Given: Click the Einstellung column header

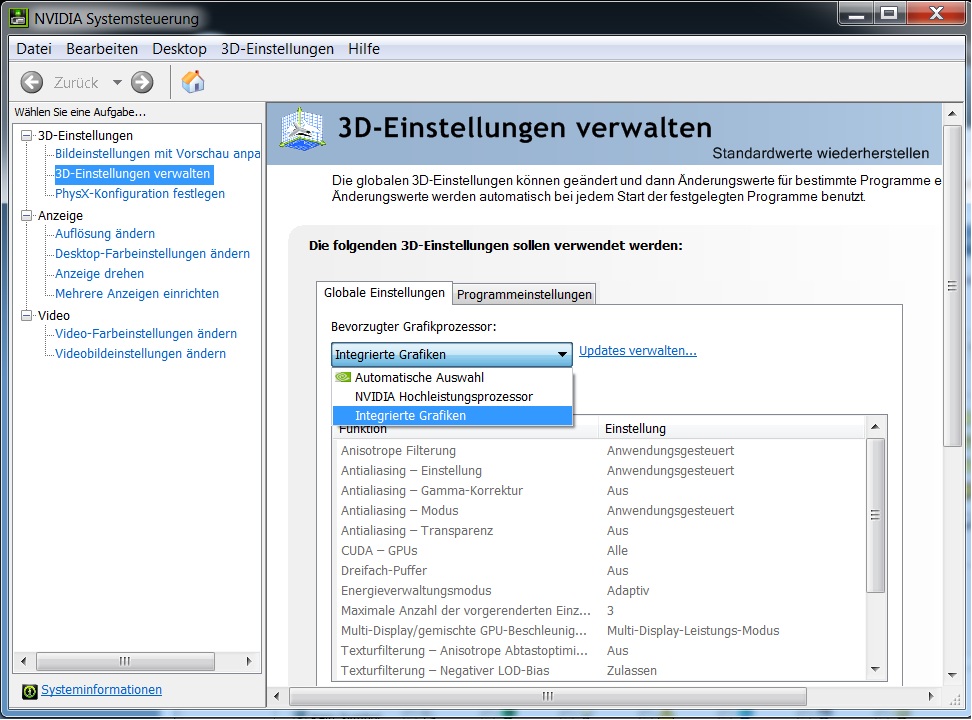Looking at the screenshot, I should [731, 429].
